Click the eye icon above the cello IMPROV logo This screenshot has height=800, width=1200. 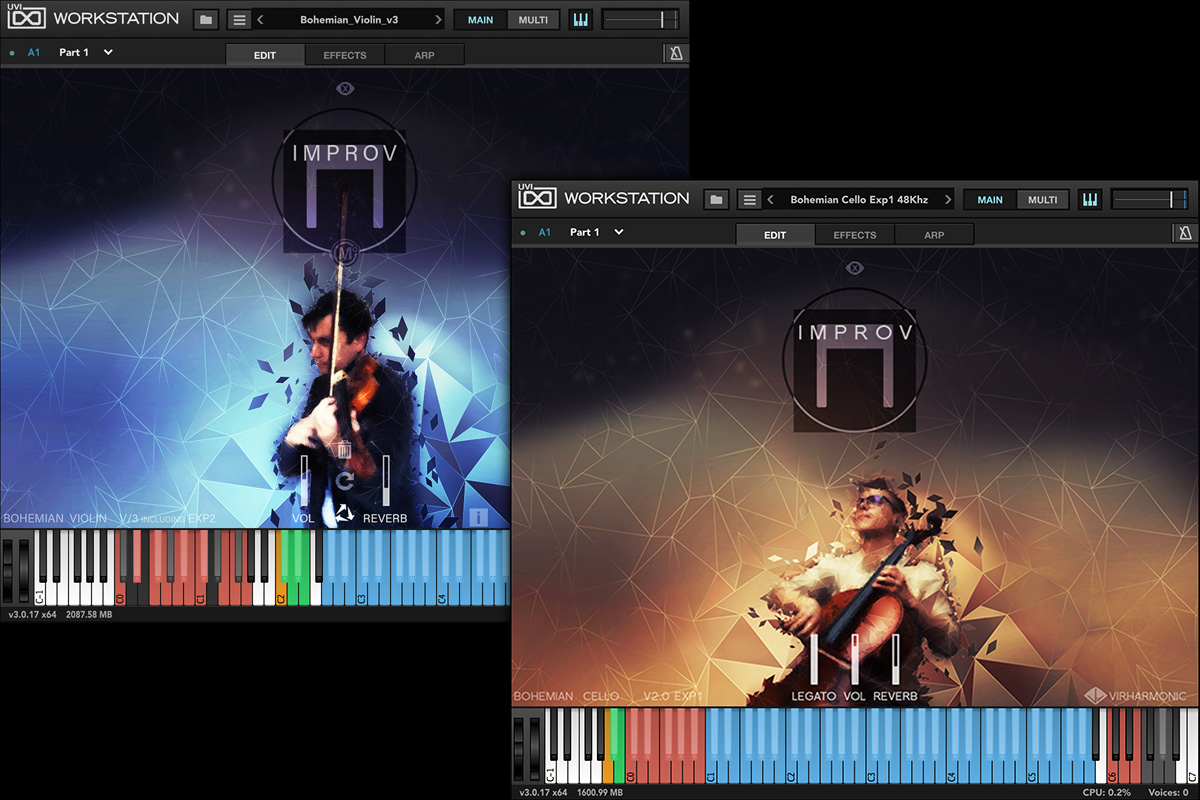pyautogui.click(x=855, y=268)
